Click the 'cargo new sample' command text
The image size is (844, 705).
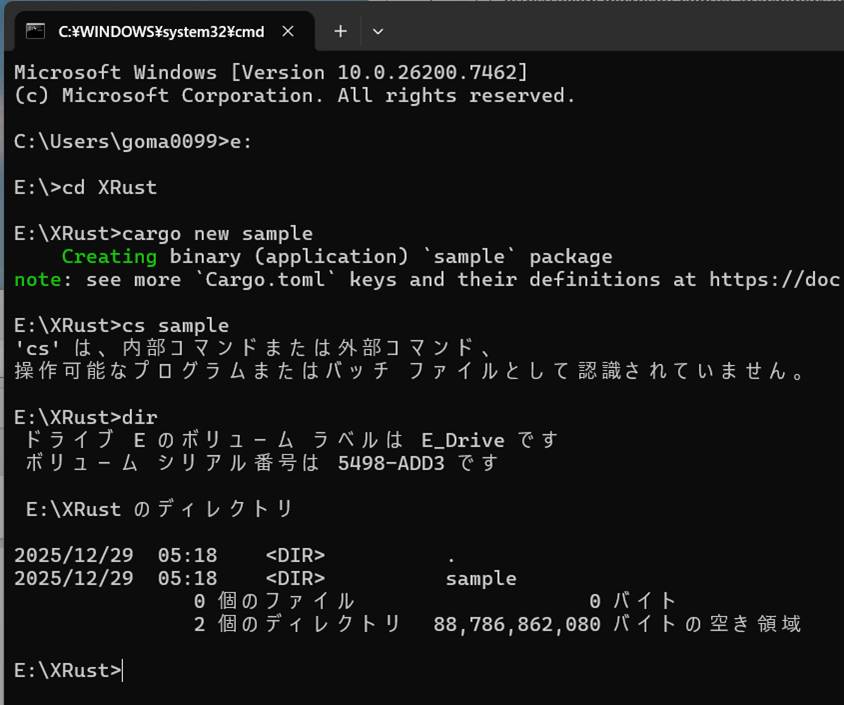coord(216,233)
